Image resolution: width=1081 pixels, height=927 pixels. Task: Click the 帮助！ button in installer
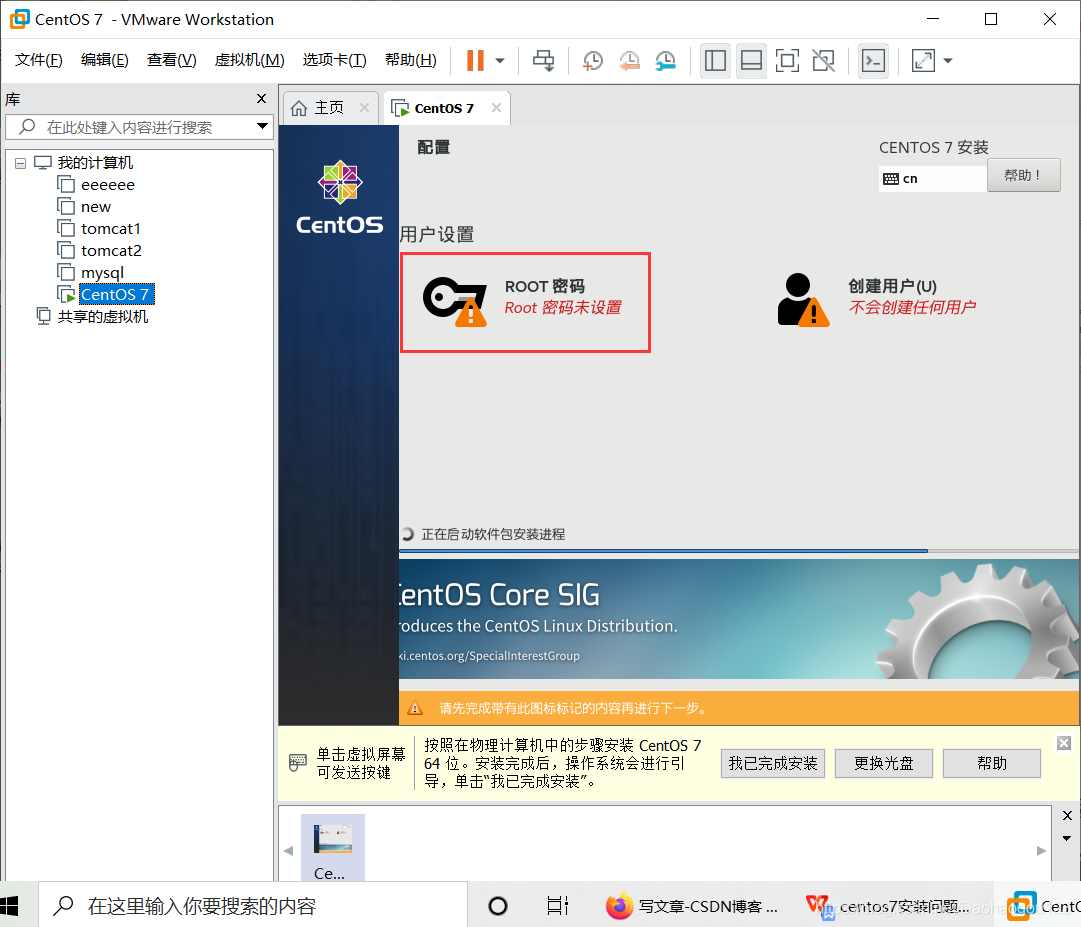point(1023,176)
